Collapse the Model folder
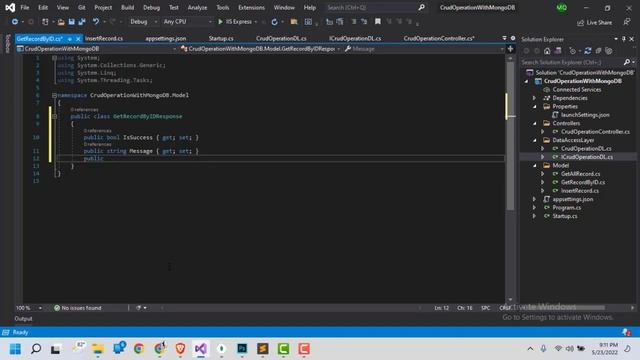 [535, 165]
